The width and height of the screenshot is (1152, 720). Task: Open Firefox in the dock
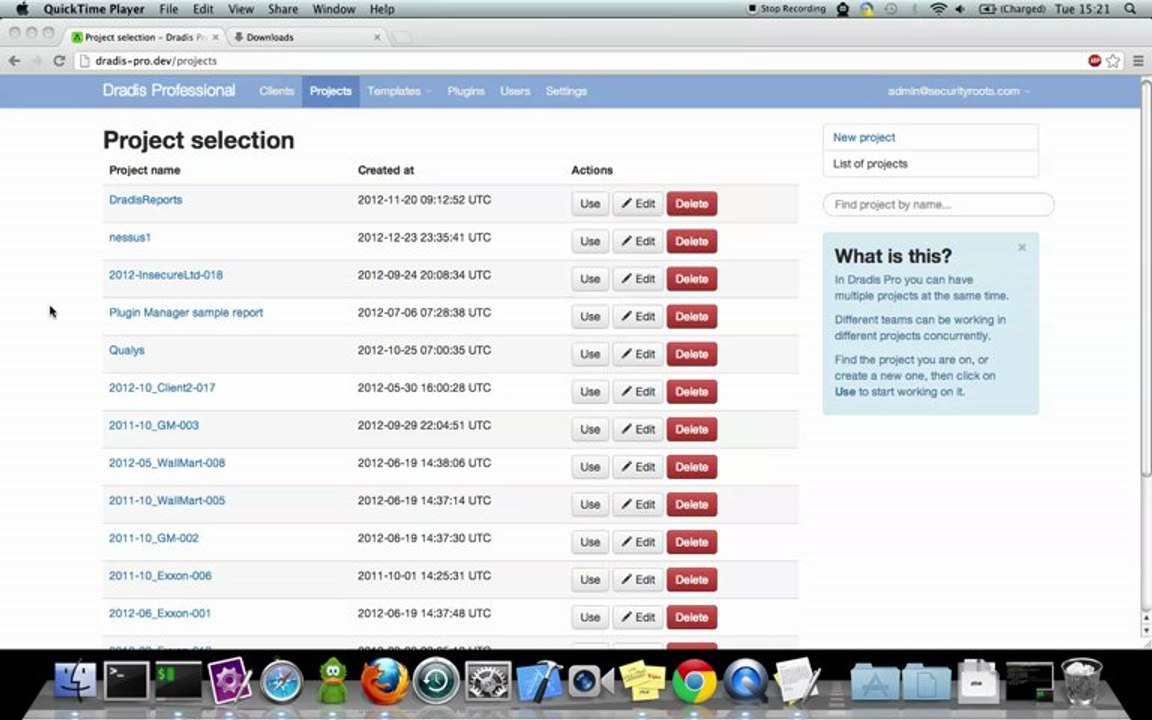pos(384,680)
